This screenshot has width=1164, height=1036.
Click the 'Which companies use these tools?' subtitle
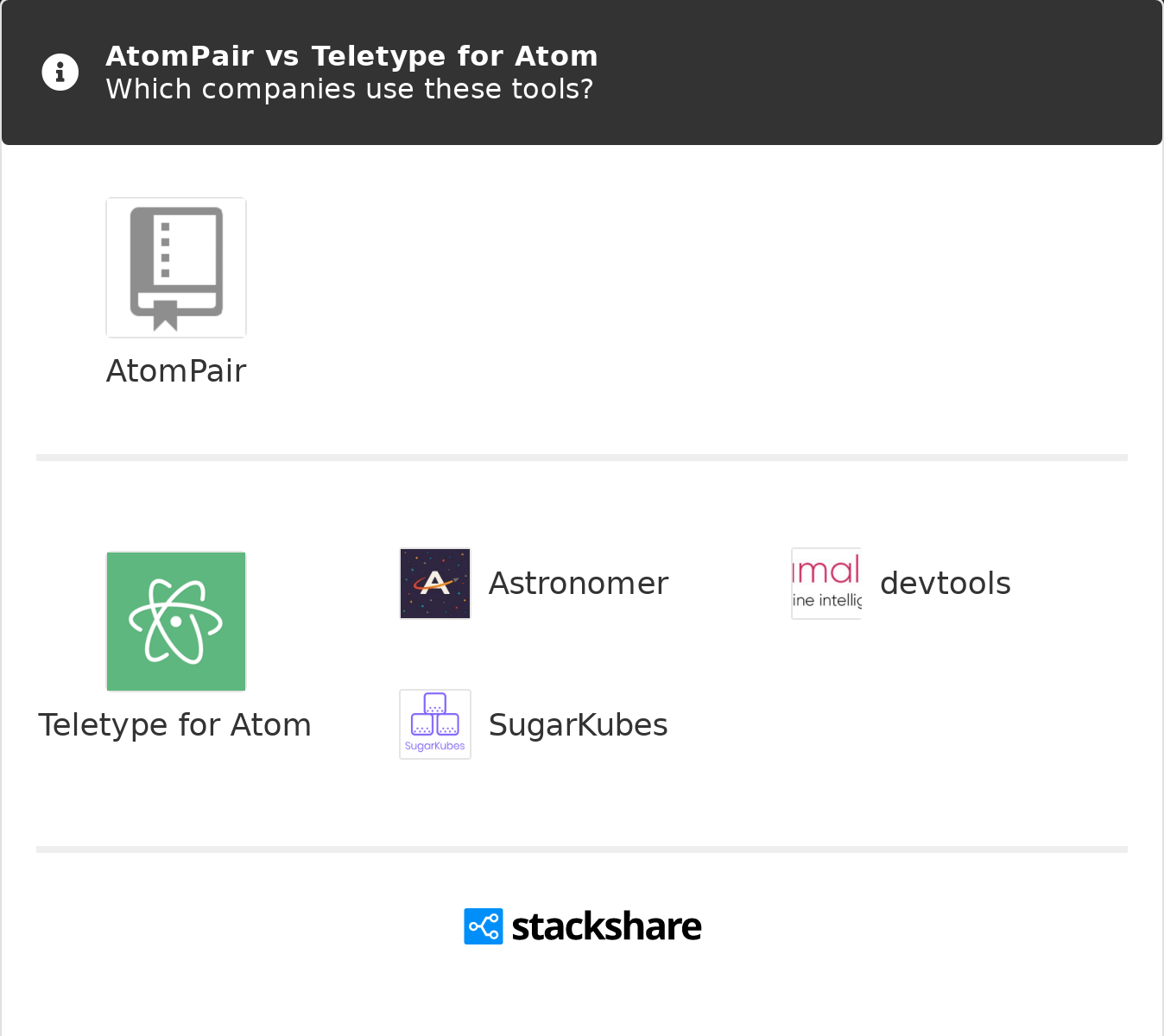[349, 88]
